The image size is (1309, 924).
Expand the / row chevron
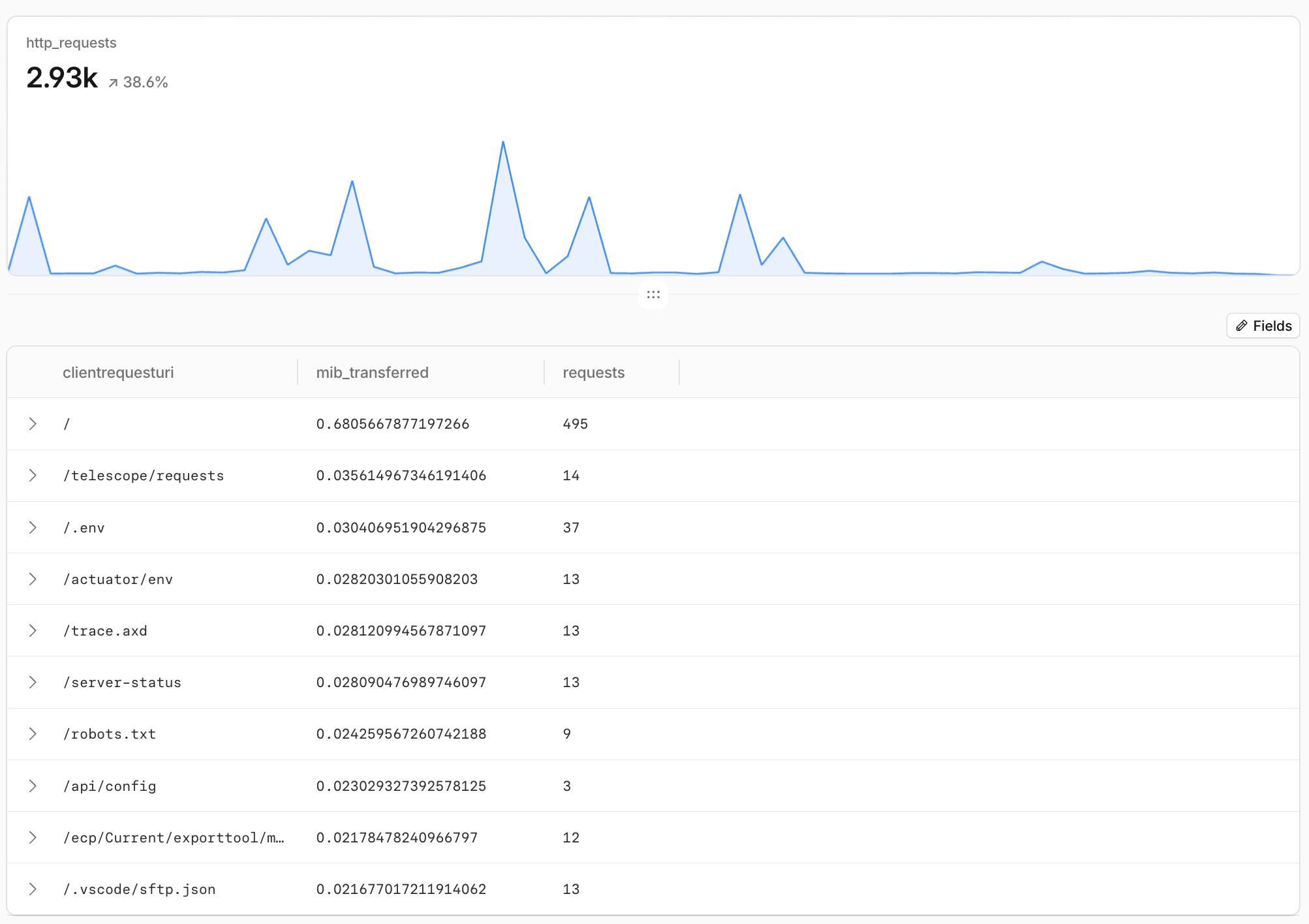pos(33,424)
